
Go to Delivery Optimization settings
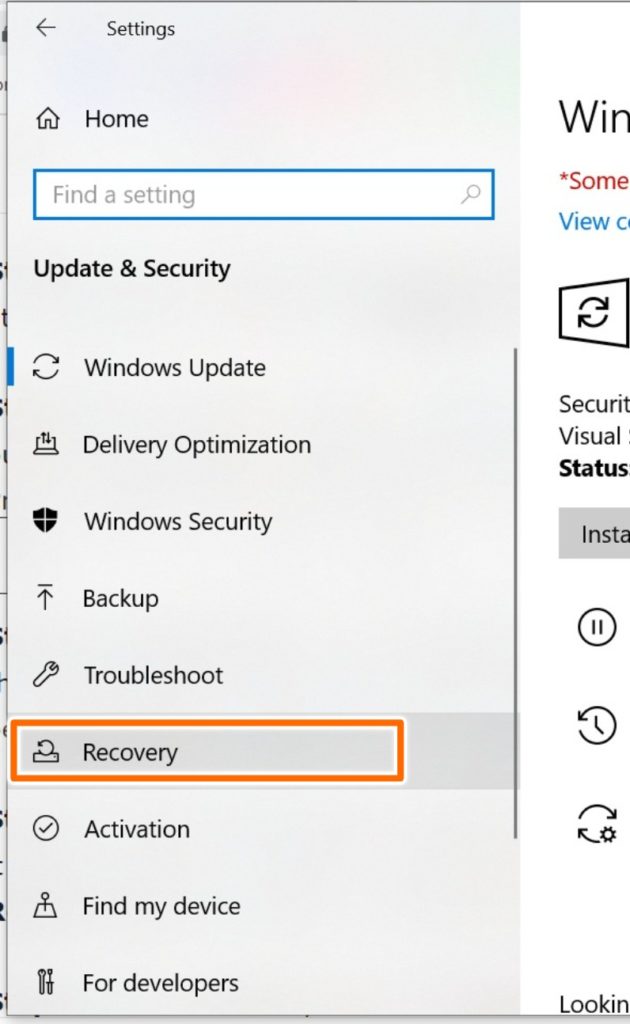tap(196, 444)
